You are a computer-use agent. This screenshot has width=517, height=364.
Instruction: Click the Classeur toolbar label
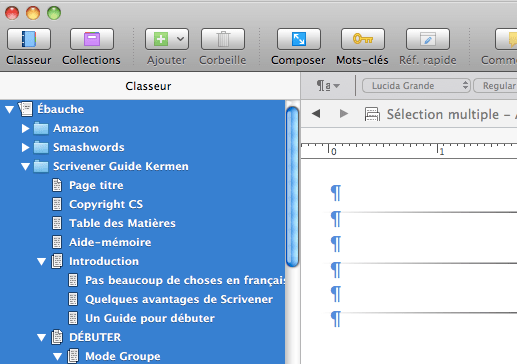coord(29,60)
